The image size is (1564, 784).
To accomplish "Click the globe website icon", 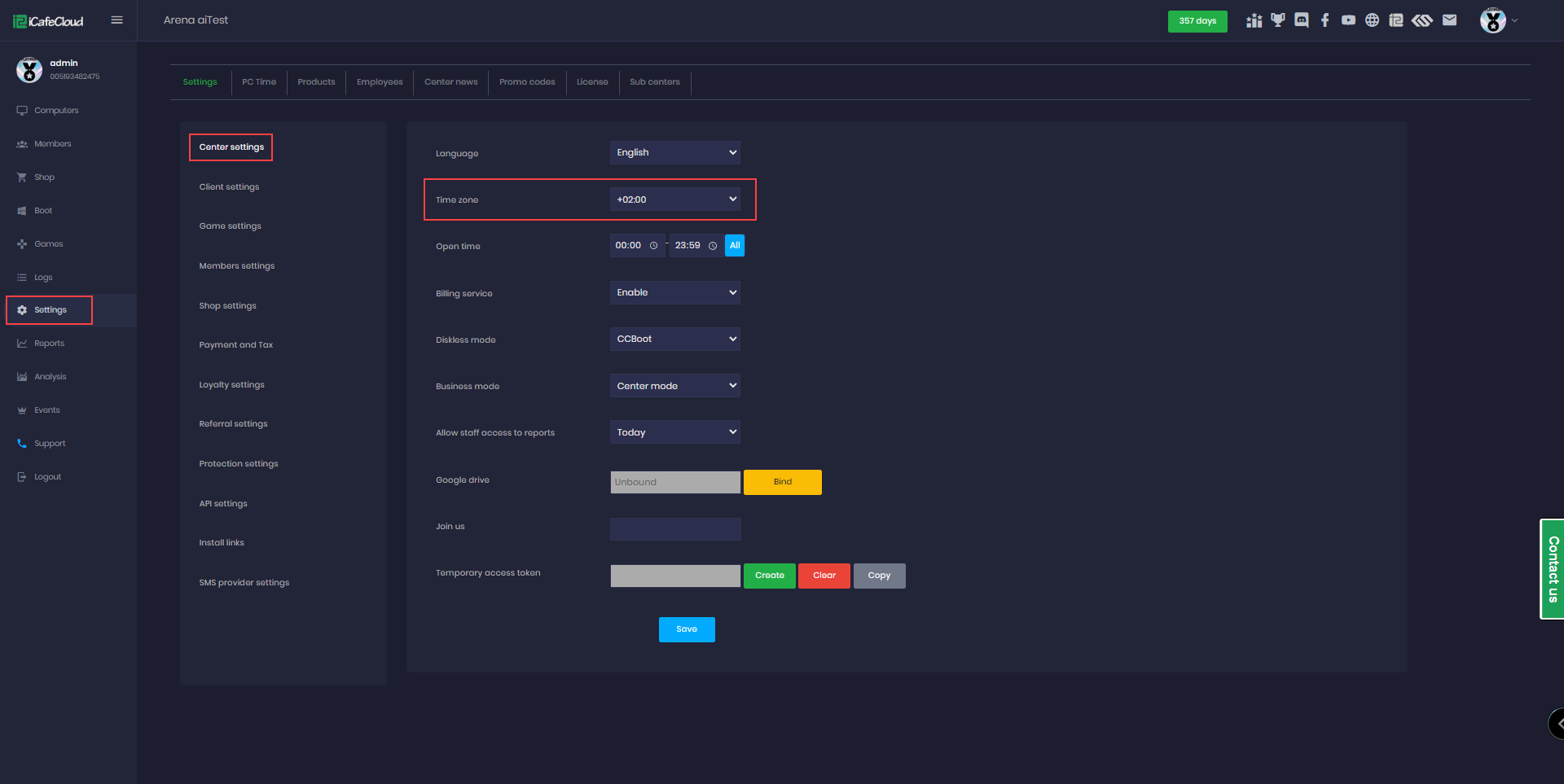I will click(1372, 20).
